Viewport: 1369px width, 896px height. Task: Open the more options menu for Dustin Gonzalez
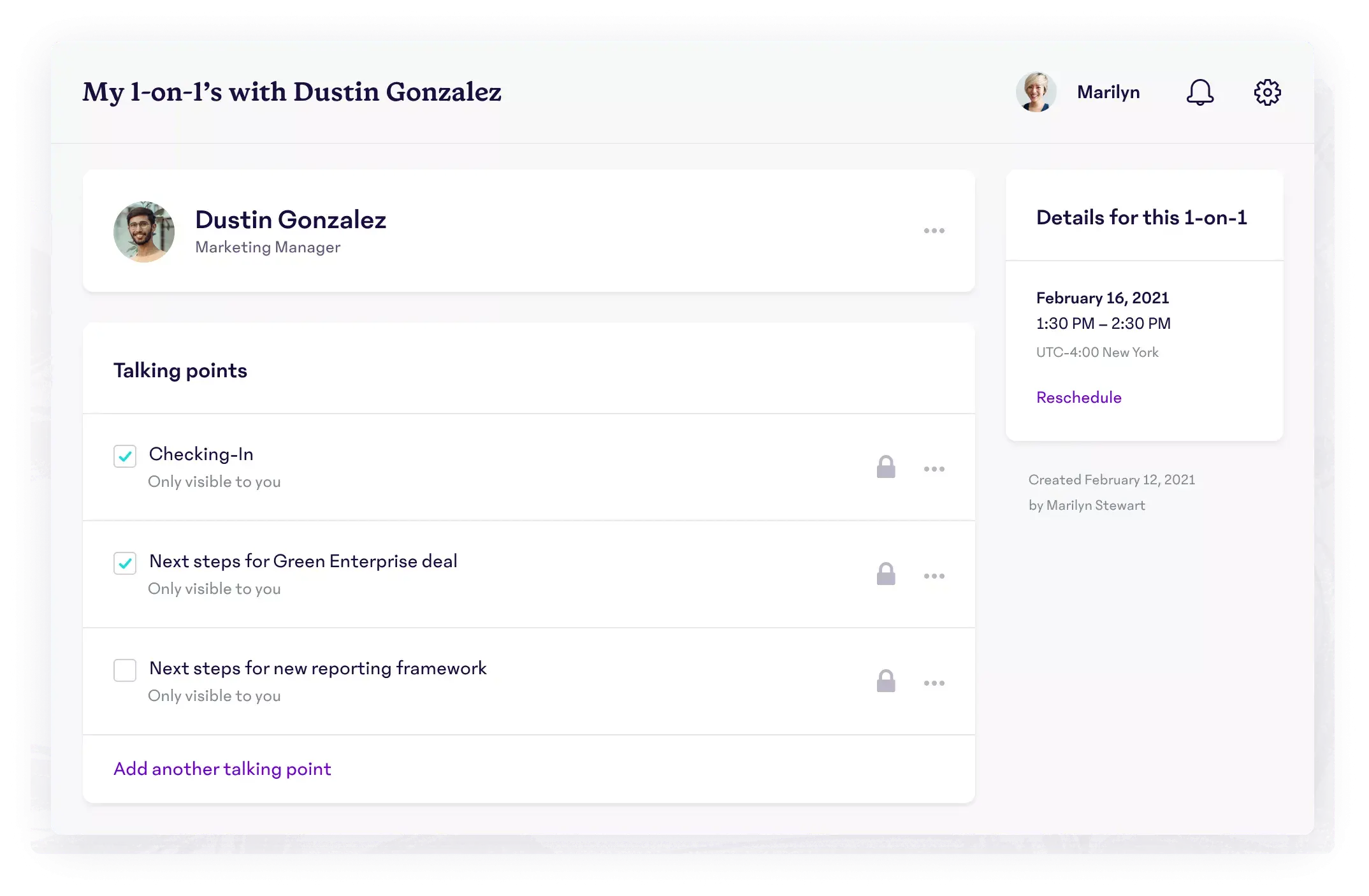tap(934, 231)
